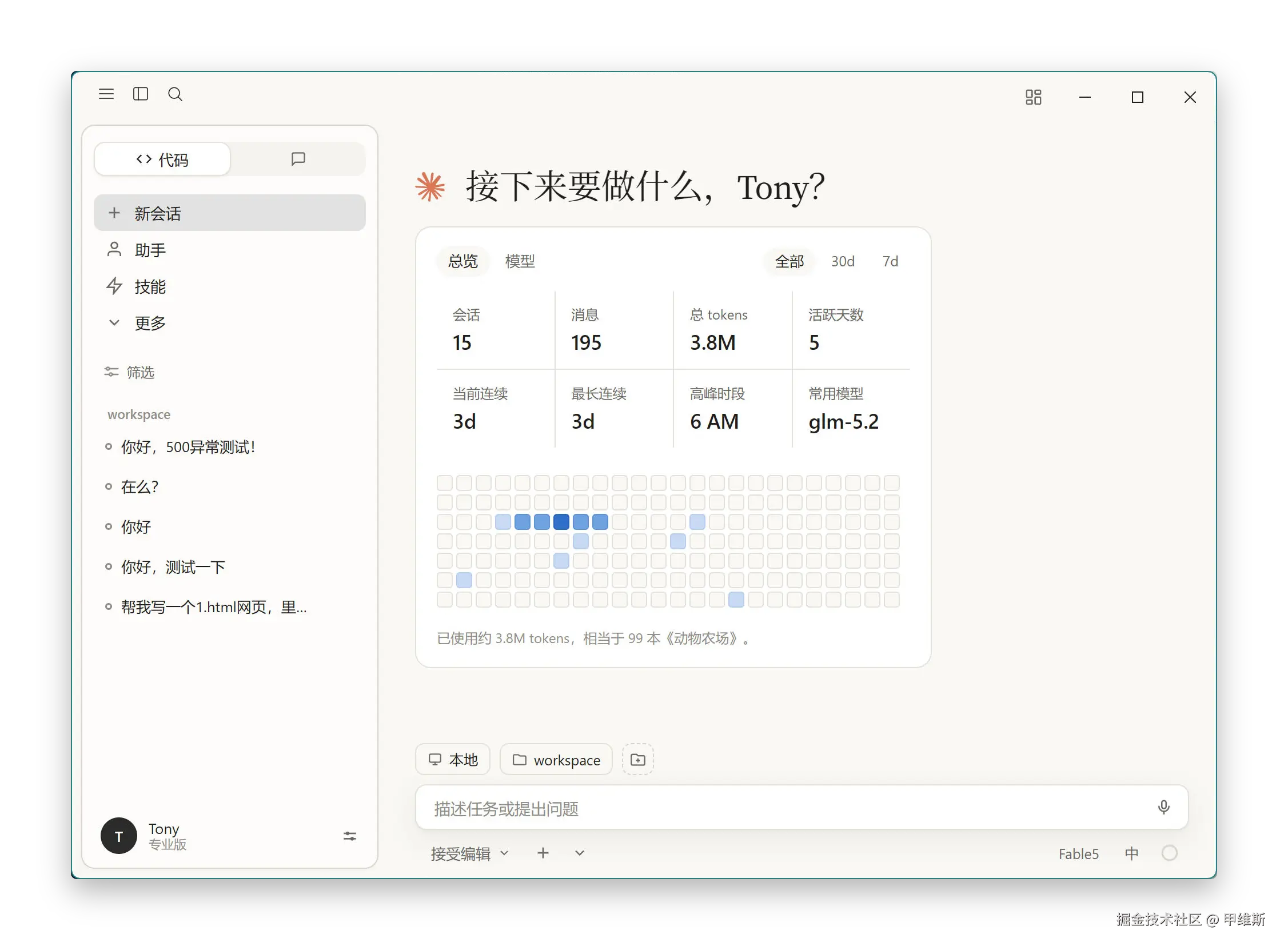Click the plus attach icon below input

[543, 853]
